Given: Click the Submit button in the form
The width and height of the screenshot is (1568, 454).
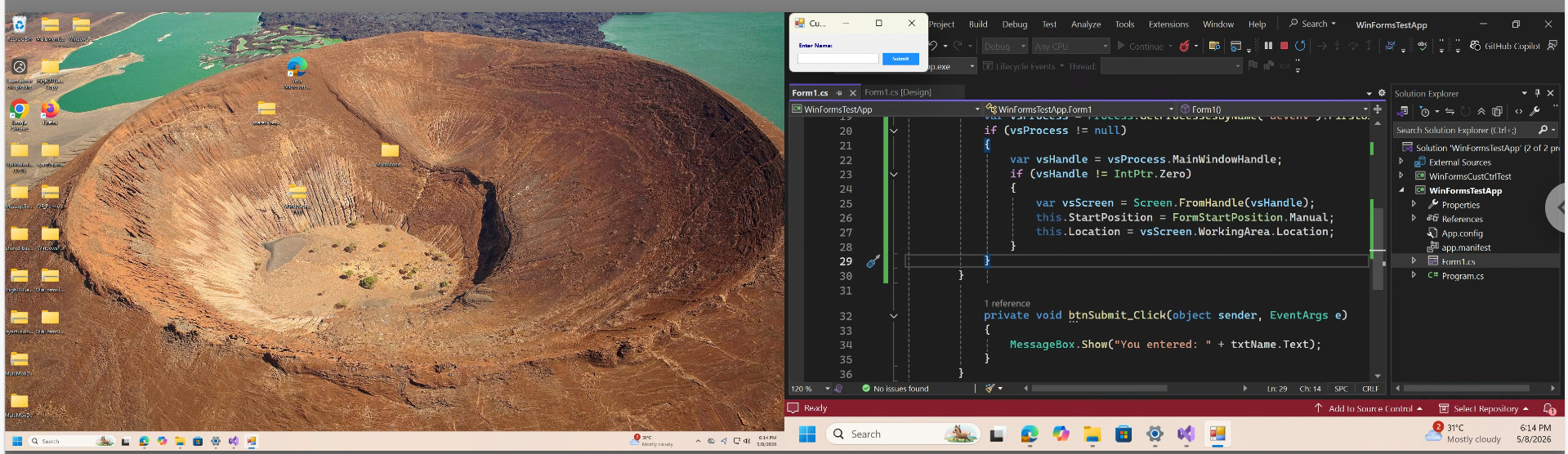Looking at the screenshot, I should coord(900,59).
